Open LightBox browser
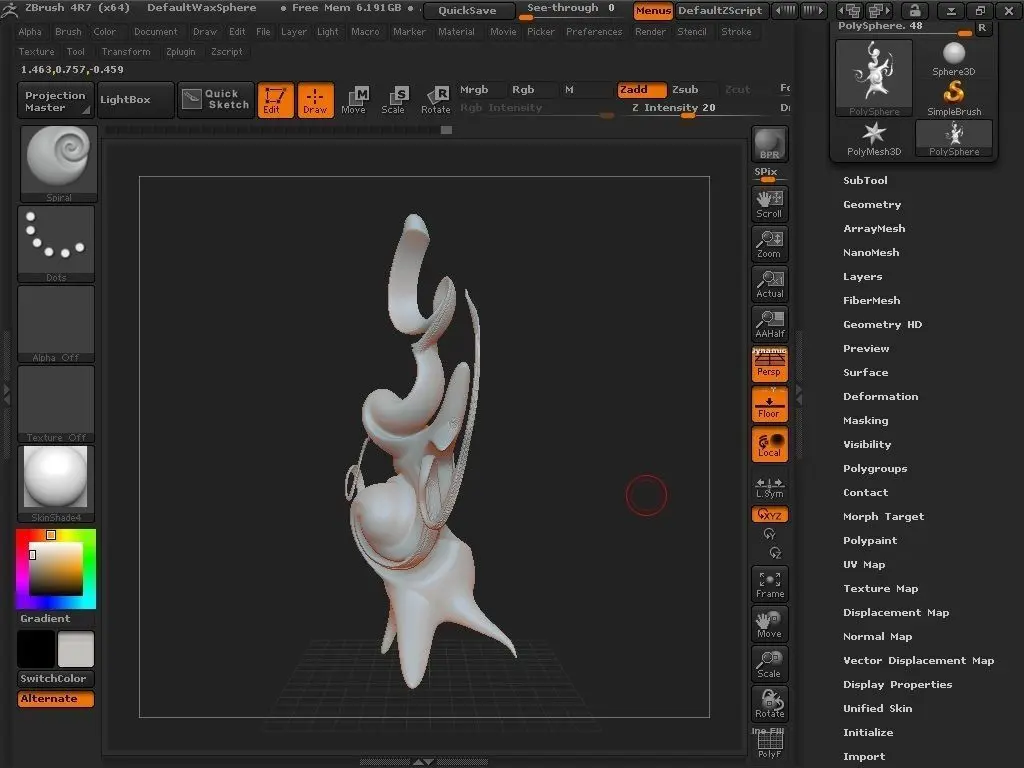Viewport: 1024px width, 768px height. [135, 100]
